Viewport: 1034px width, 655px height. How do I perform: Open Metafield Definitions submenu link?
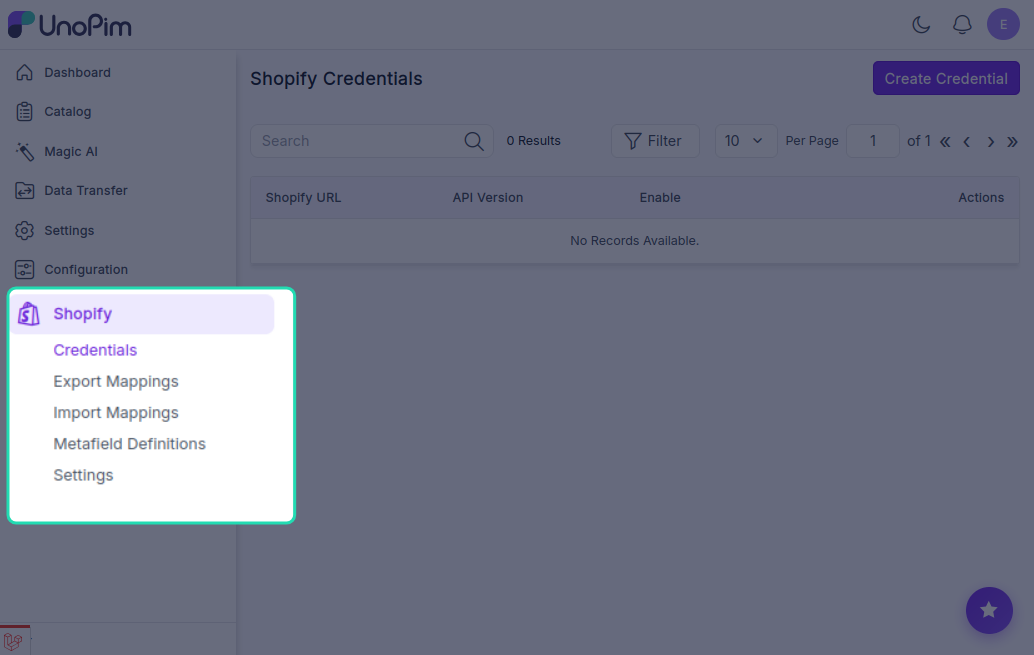point(129,444)
